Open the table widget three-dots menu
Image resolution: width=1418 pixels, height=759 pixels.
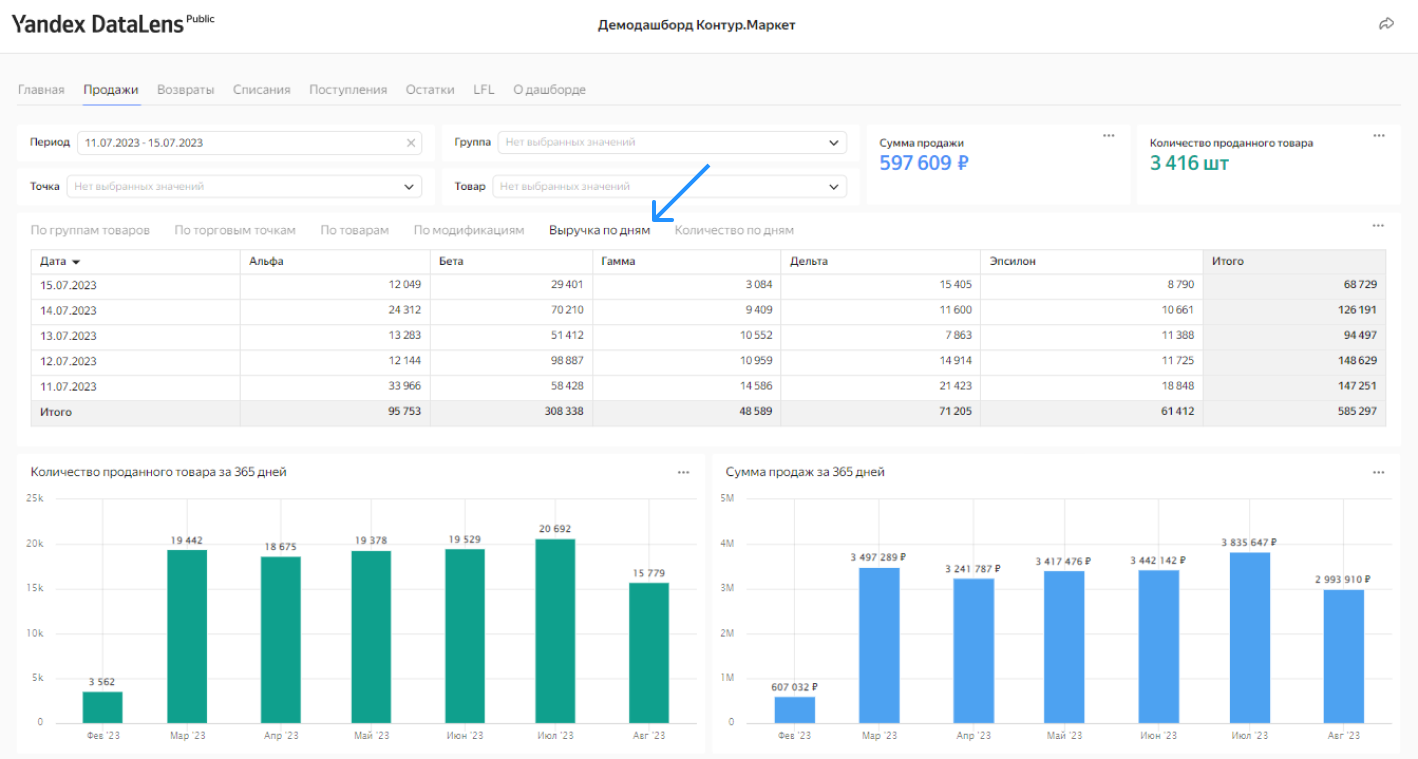[1379, 225]
